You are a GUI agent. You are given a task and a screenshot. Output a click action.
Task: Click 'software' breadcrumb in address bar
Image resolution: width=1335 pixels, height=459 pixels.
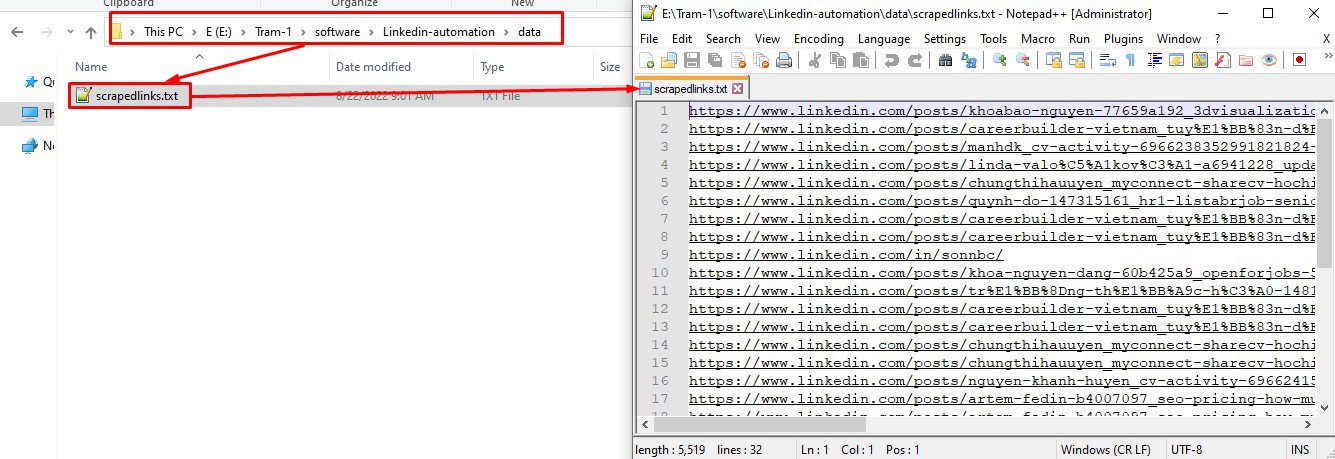[338, 32]
